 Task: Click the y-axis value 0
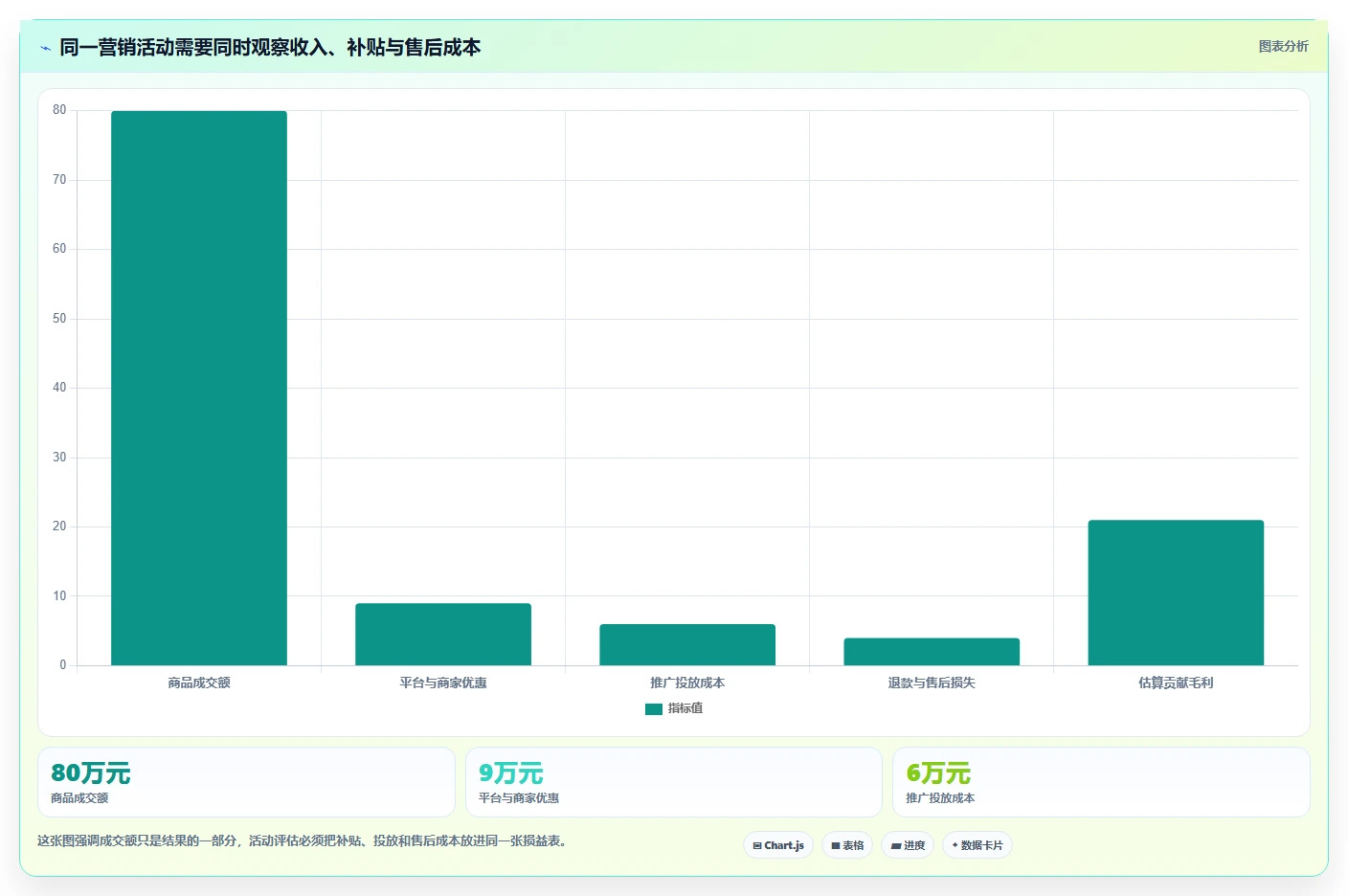click(63, 665)
